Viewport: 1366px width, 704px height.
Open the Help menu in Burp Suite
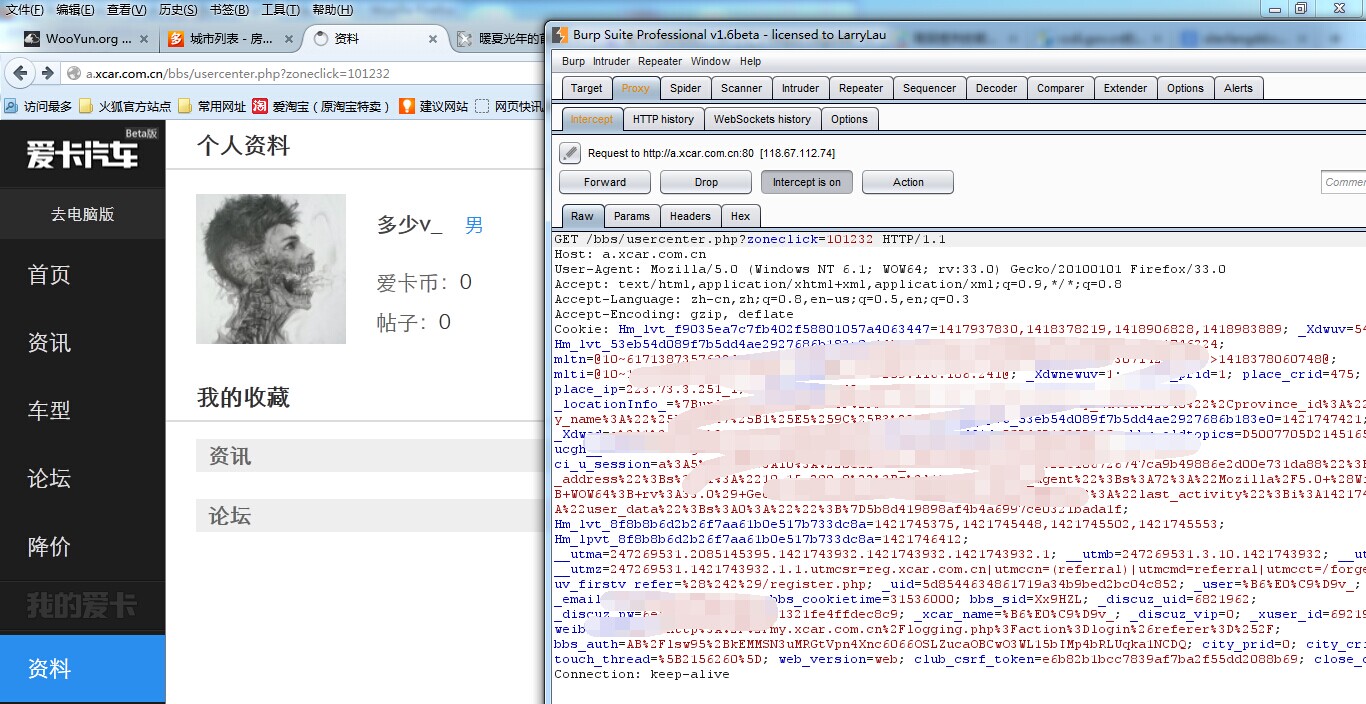750,61
